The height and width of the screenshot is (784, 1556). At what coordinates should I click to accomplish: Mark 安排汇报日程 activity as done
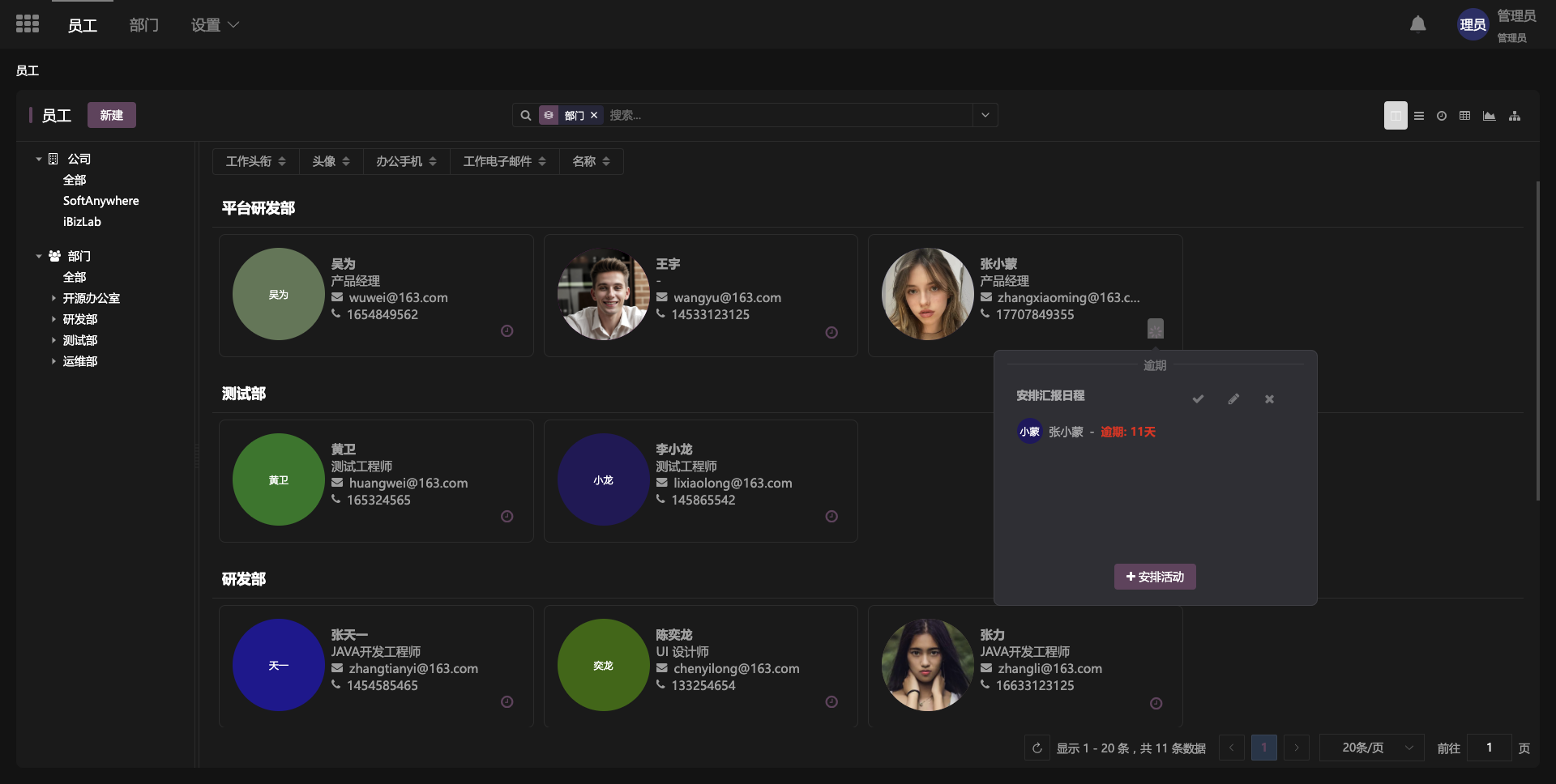click(1198, 398)
